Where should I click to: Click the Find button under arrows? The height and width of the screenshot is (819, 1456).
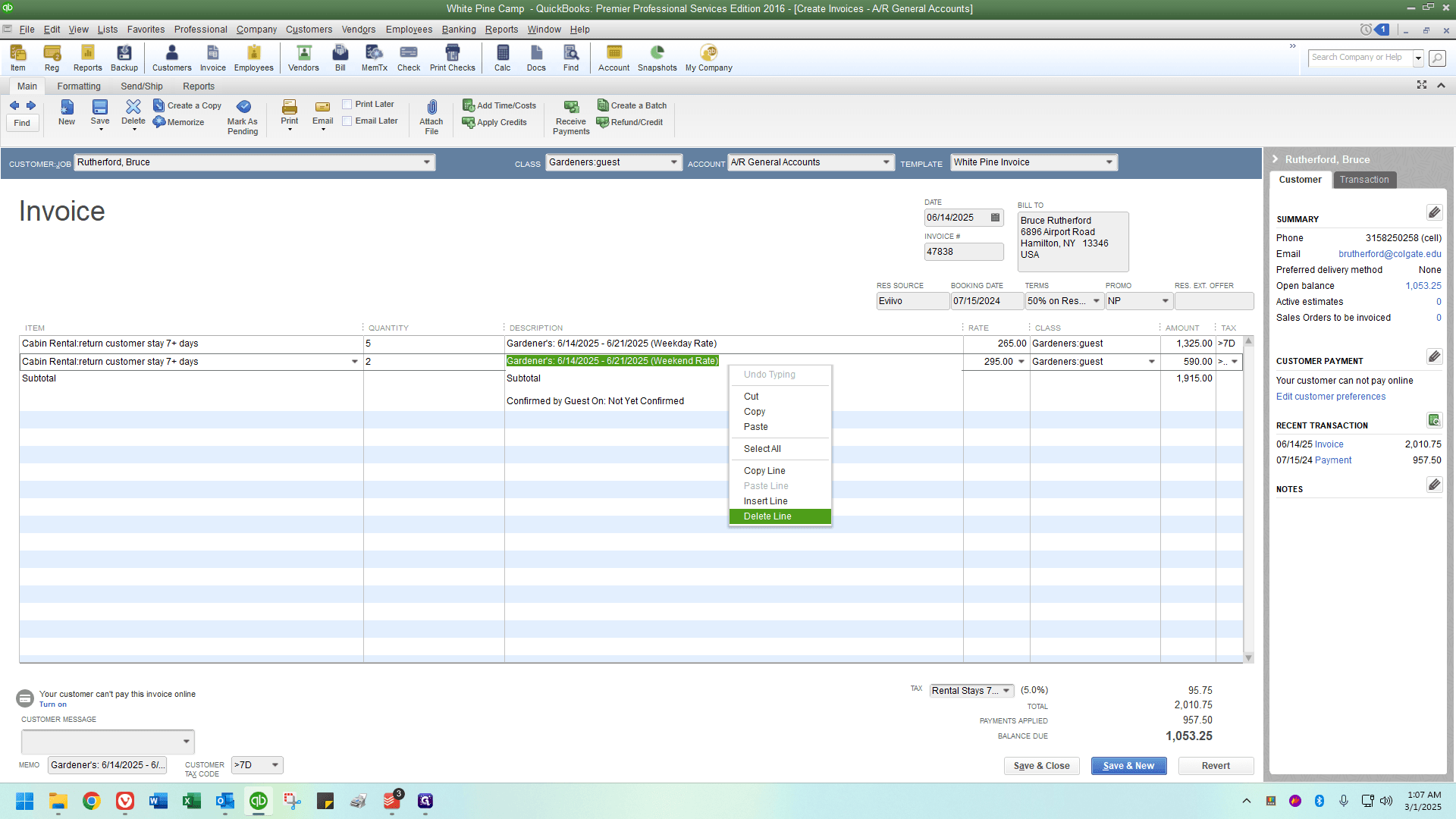[x=22, y=123]
